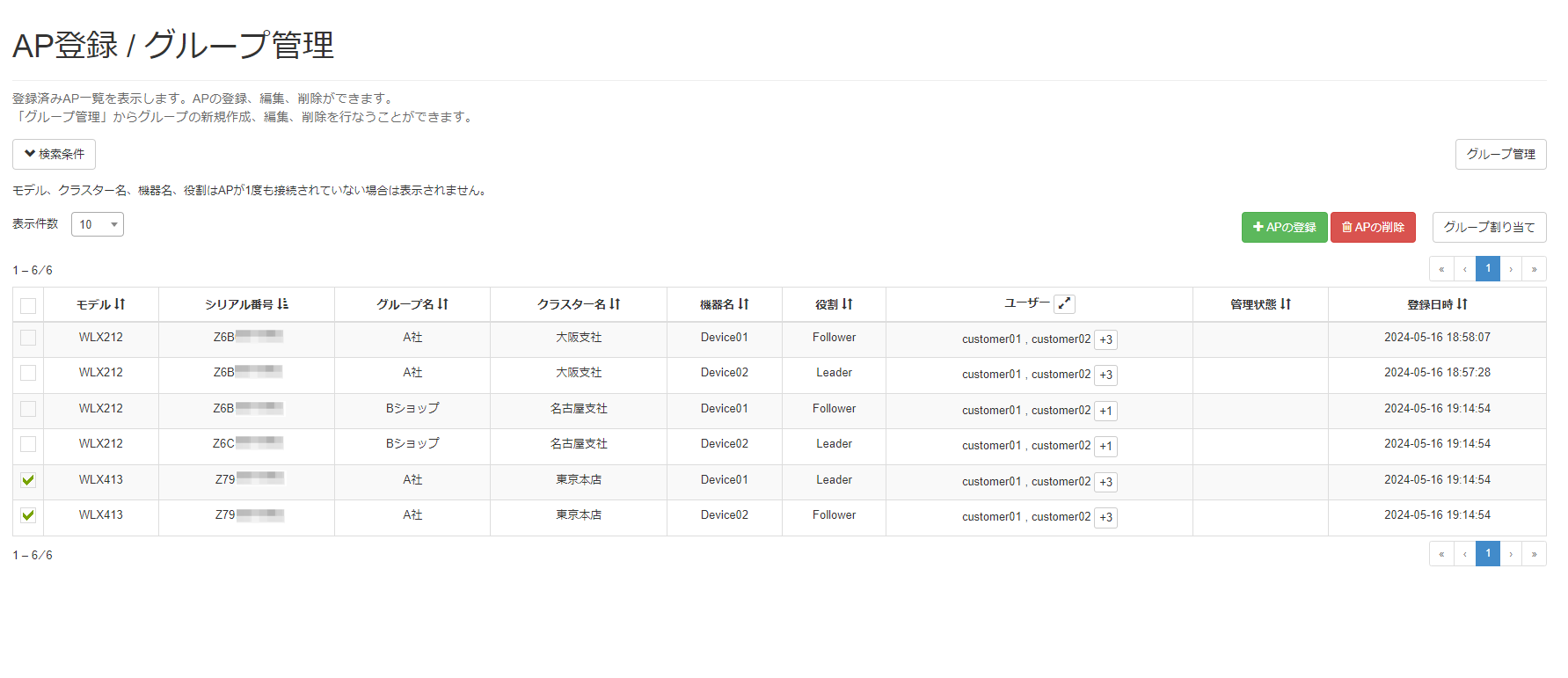Click the green APの登録 button
The image size is (1568, 678).
click(1284, 227)
